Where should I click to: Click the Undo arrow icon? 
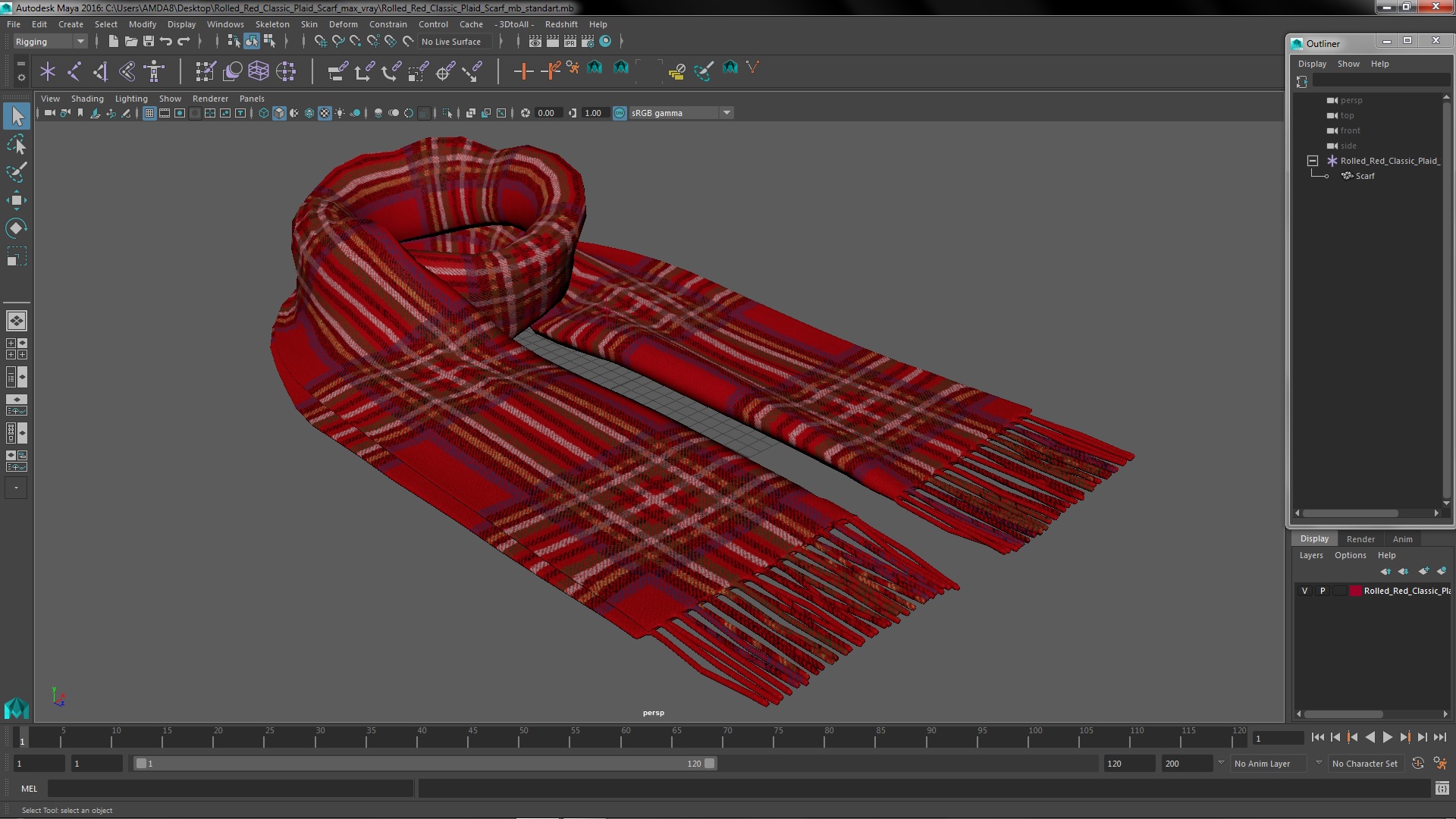pos(166,42)
